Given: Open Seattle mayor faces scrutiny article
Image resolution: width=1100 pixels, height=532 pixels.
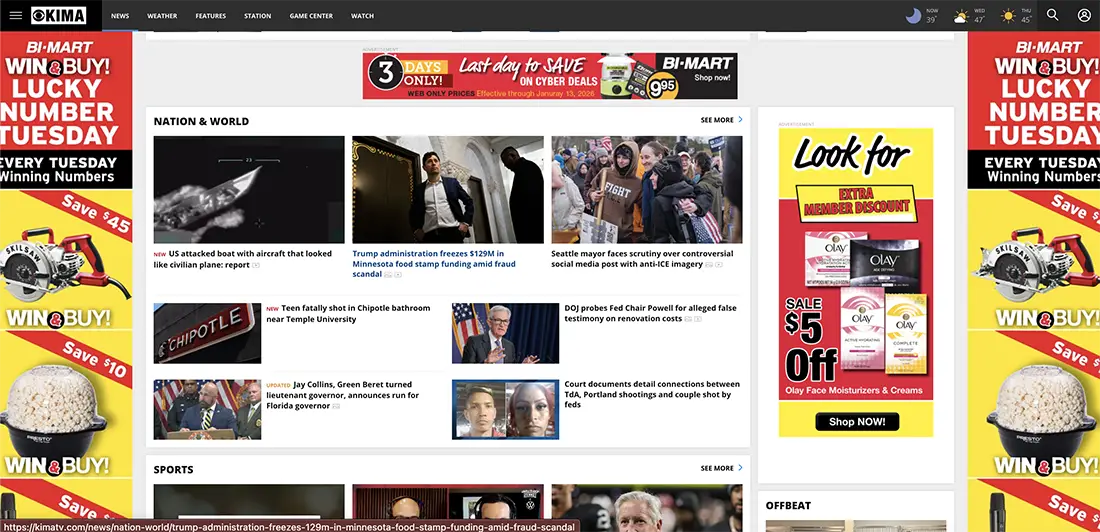Looking at the screenshot, I should pos(642,259).
